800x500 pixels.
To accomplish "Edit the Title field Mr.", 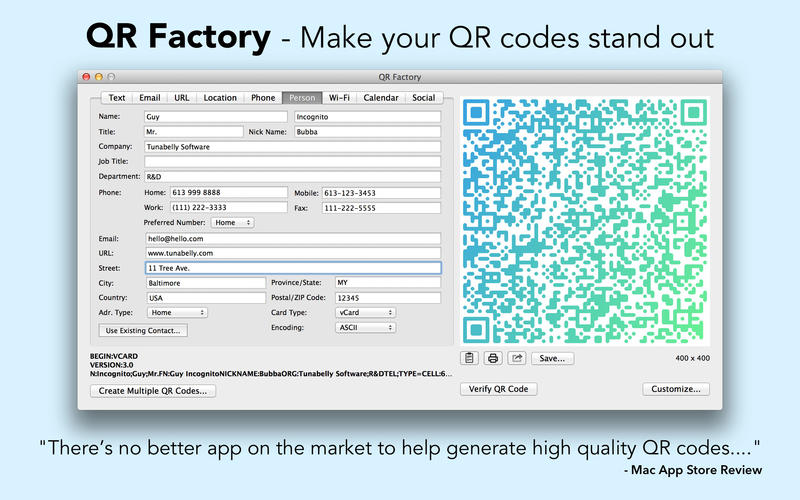I will tap(194, 132).
